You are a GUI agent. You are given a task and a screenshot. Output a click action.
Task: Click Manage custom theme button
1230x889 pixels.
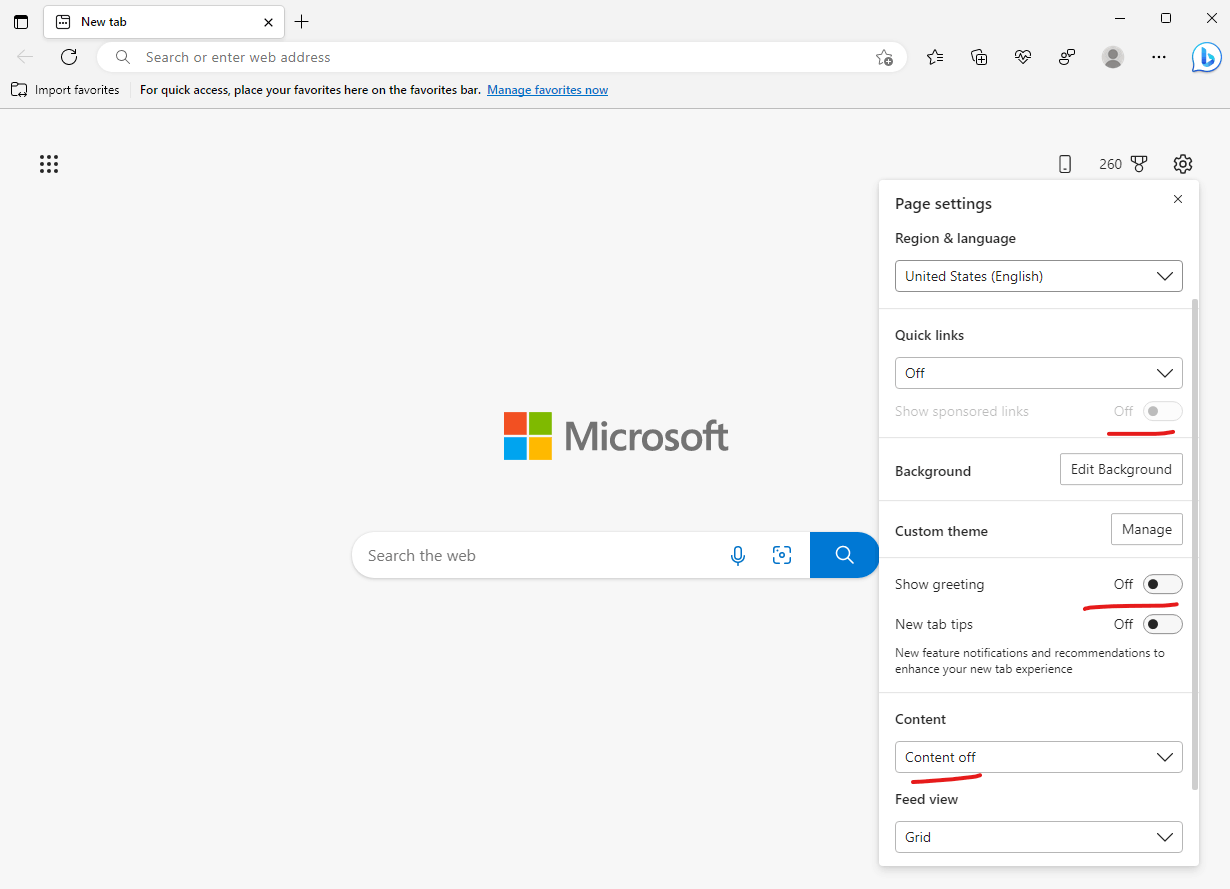[x=1147, y=529]
